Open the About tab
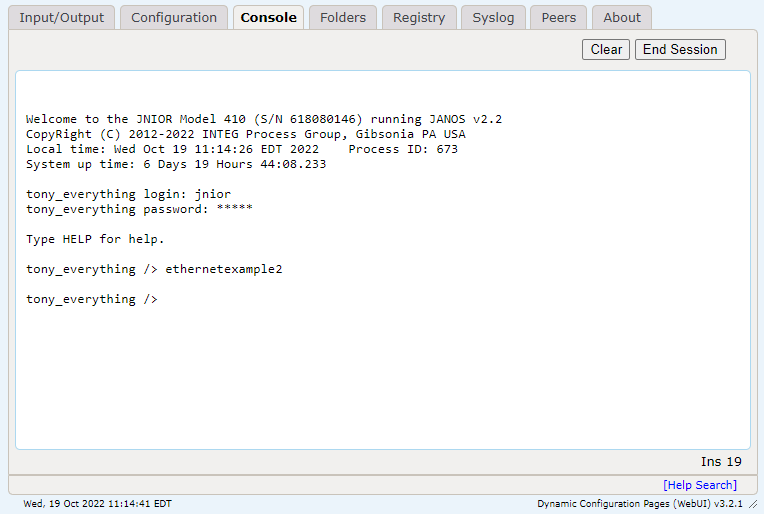The height and width of the screenshot is (514, 764). (621, 18)
